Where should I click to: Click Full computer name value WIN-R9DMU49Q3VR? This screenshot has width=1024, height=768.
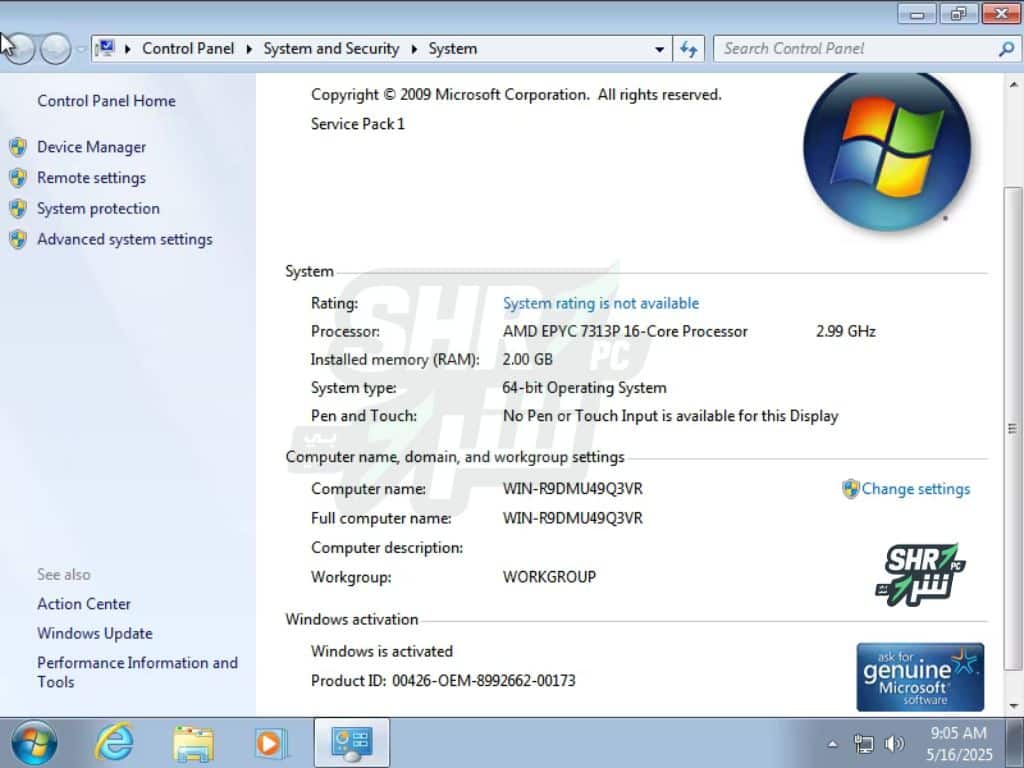[x=573, y=518]
